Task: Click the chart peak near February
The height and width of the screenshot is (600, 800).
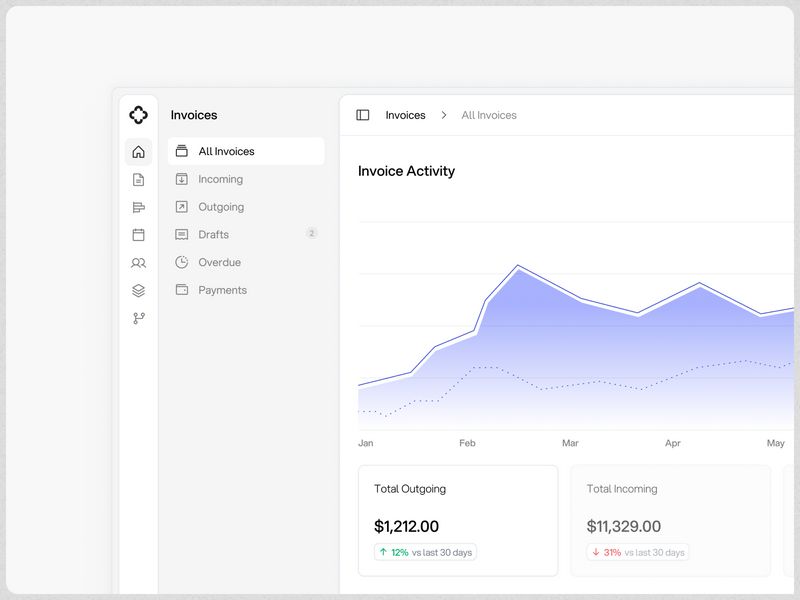Action: [518, 266]
